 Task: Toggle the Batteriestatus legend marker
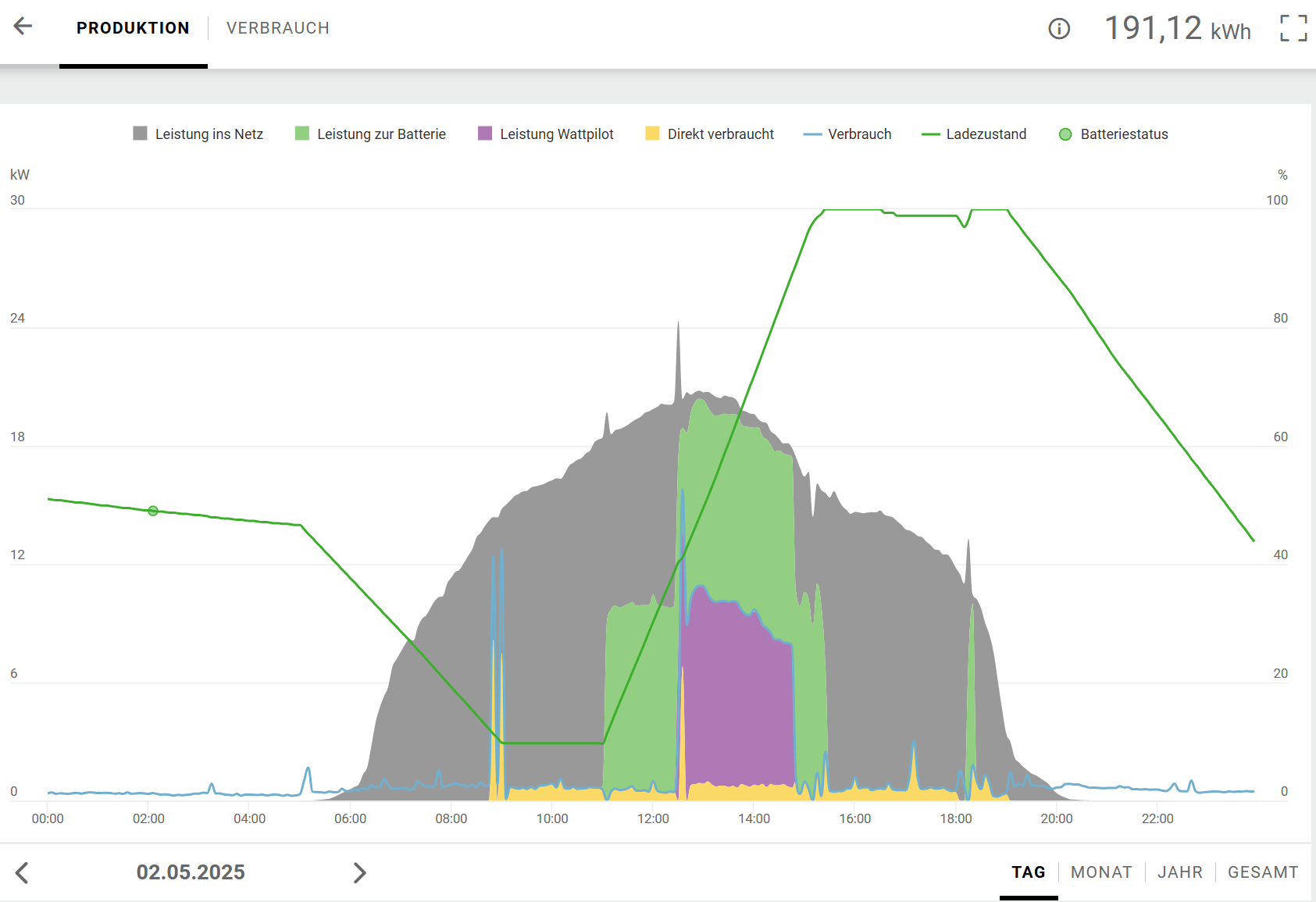[x=1114, y=134]
